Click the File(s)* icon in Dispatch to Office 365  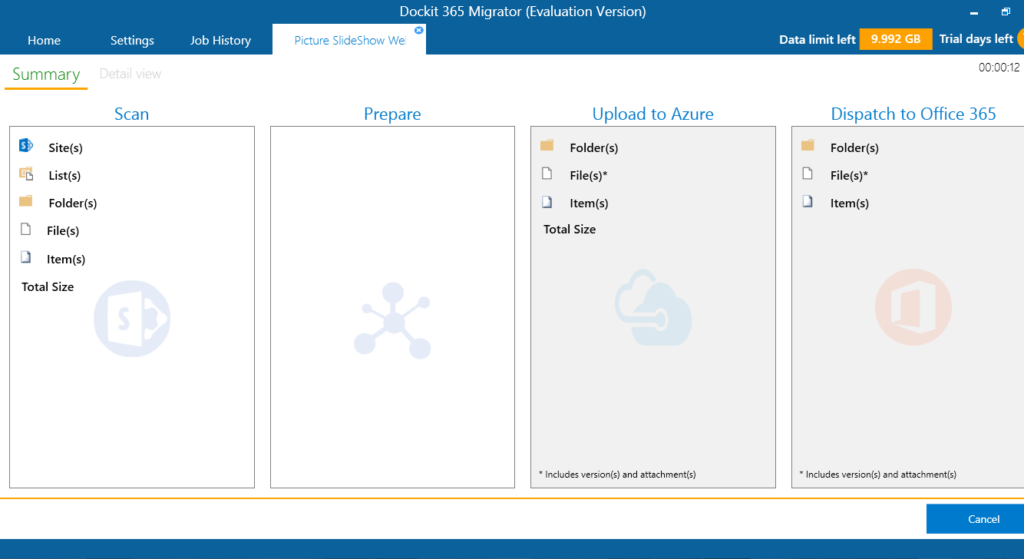click(x=808, y=174)
